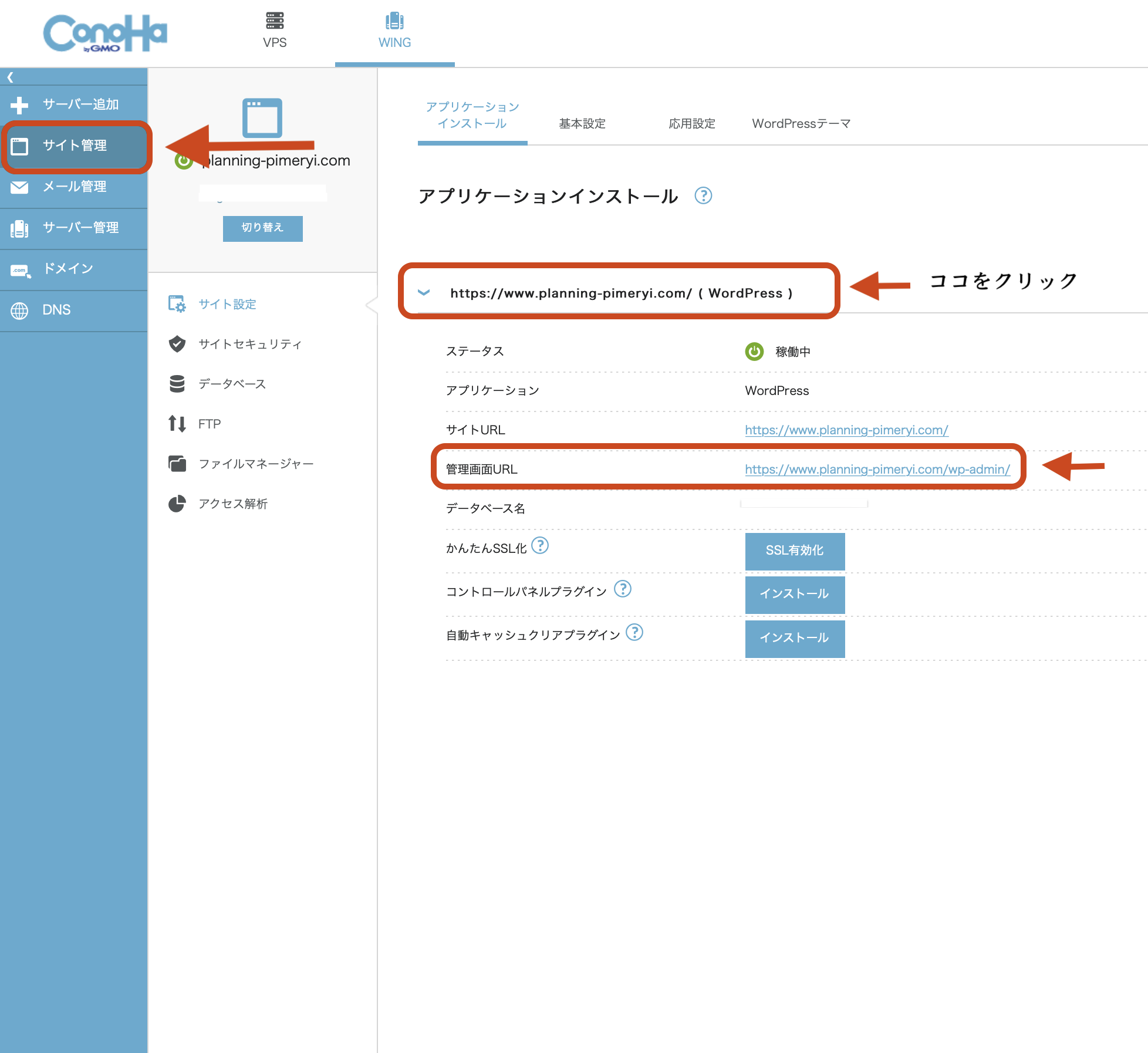Viewport: 1148px width, 1053px height.
Task: Open サイト管理 in the left sidebar
Action: pos(74,146)
